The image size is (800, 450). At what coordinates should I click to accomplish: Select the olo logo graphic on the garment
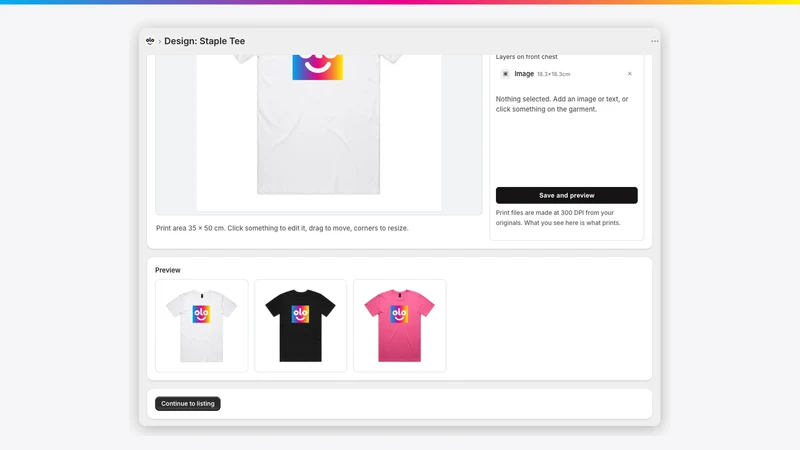(318, 67)
